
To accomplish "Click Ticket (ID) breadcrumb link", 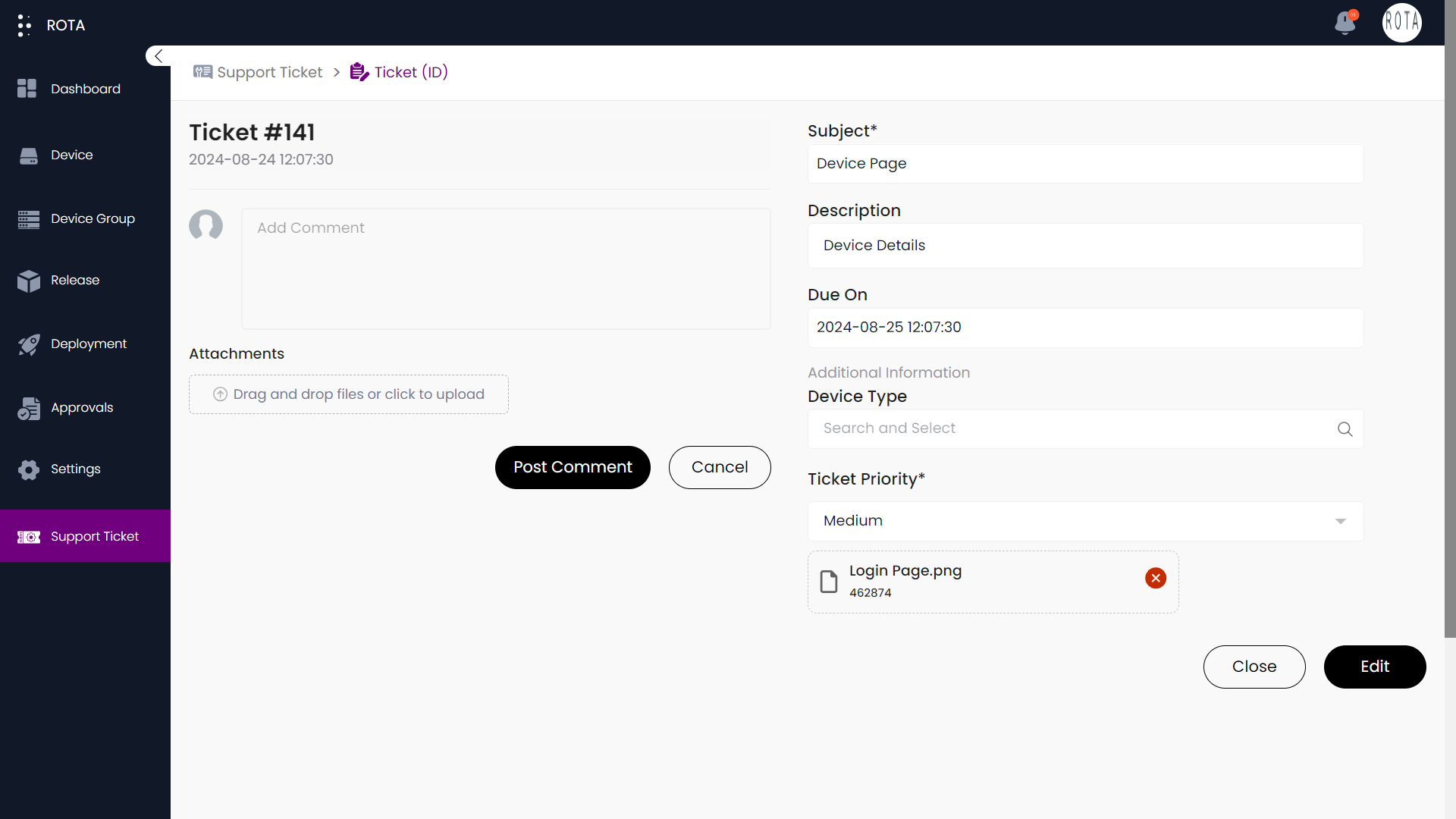I will (x=411, y=72).
